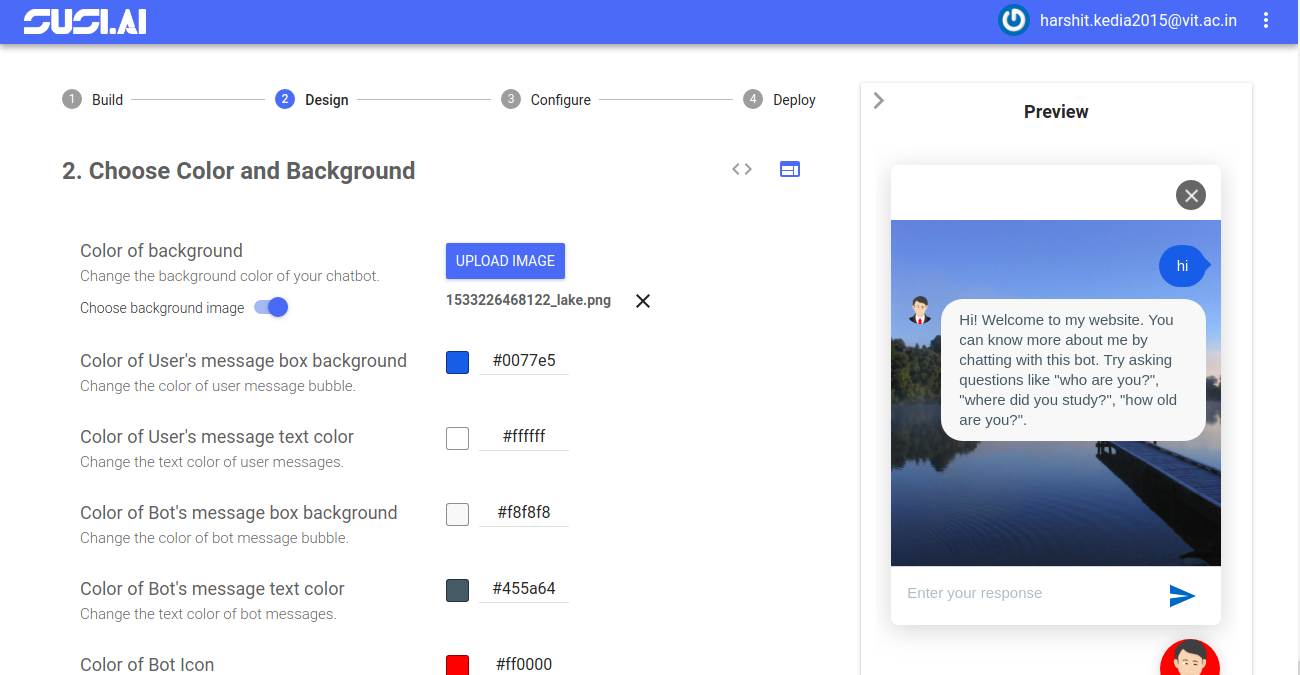Open the three-dot options menu in header

click(x=1266, y=20)
